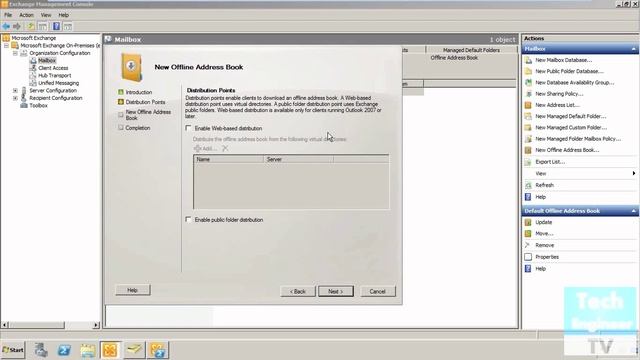The image size is (640, 360).
Task: Switch to Managed Default Folders tab
Action: [x=471, y=50]
